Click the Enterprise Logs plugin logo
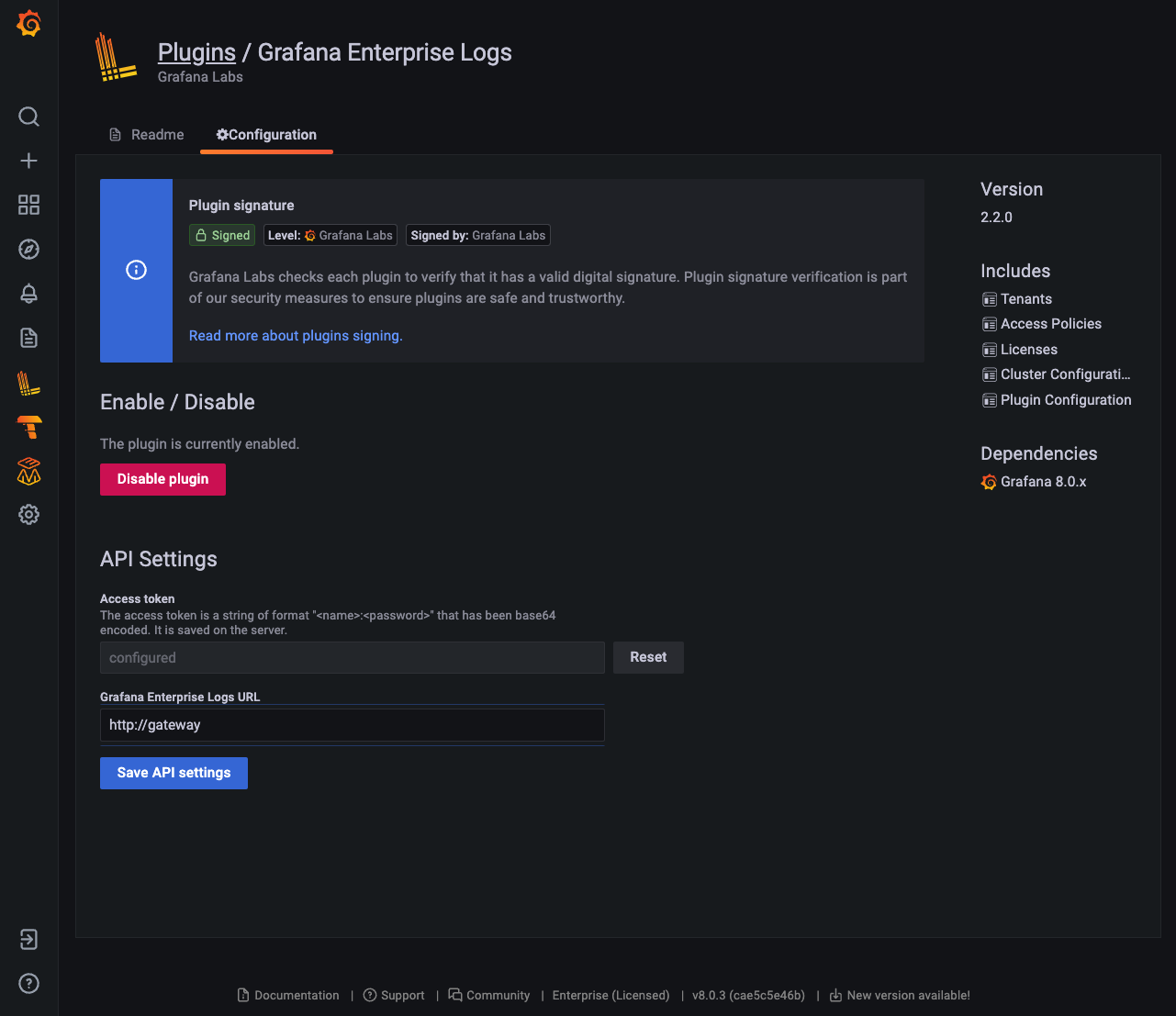This screenshot has height=1016, width=1176. 117,58
